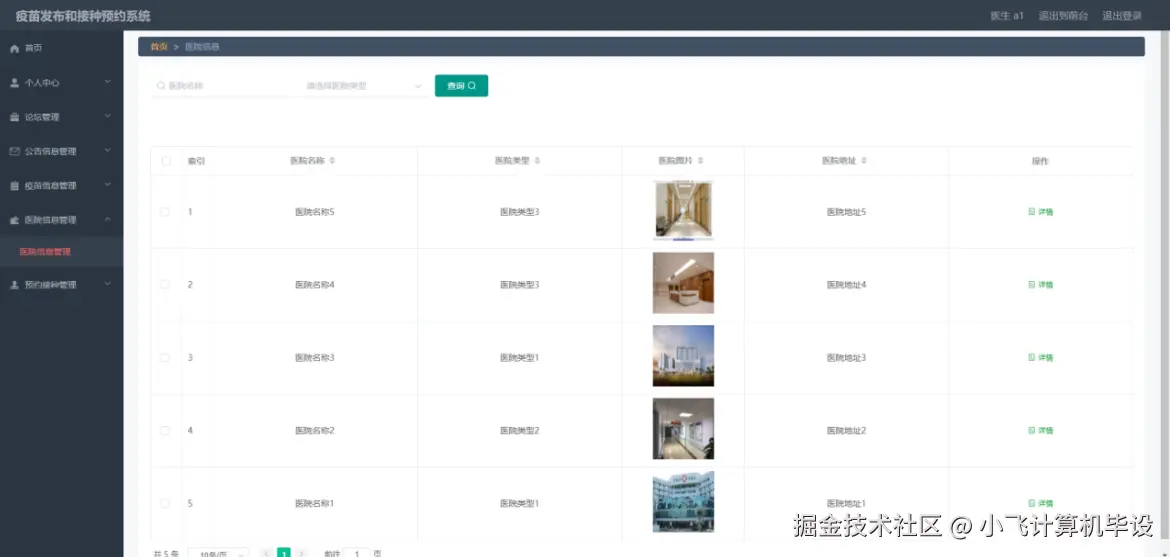Go to the previous page arrow in pagination
The width and height of the screenshot is (1171, 557).
click(x=267, y=554)
